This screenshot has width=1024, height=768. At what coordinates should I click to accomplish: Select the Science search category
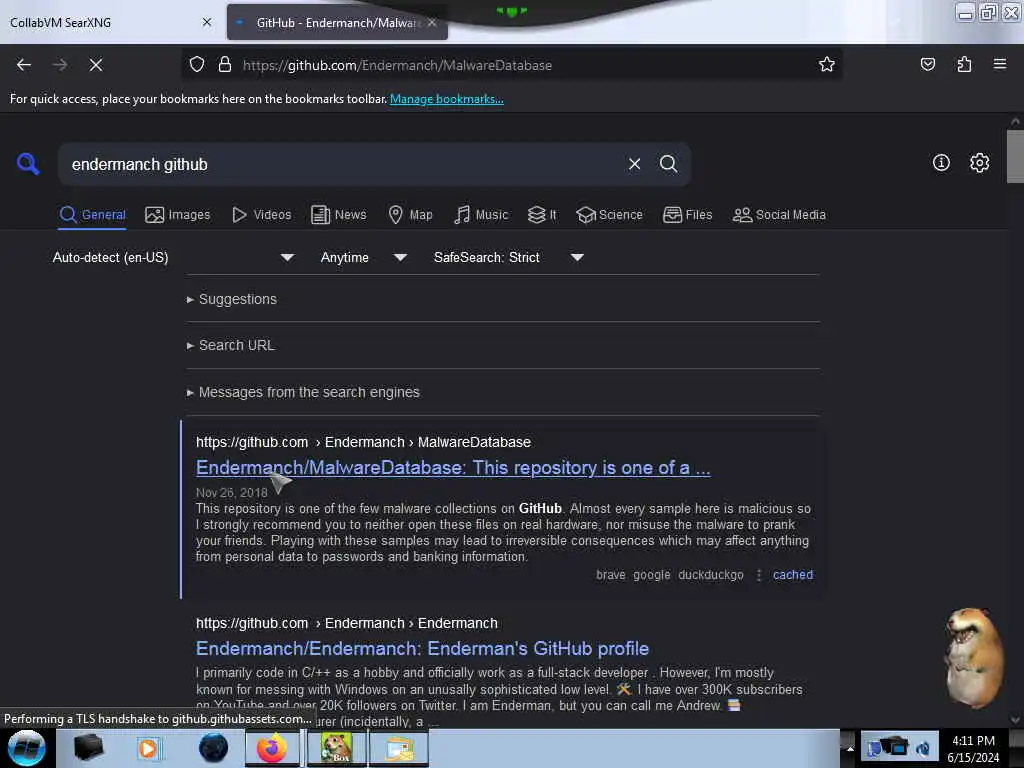tap(609, 214)
